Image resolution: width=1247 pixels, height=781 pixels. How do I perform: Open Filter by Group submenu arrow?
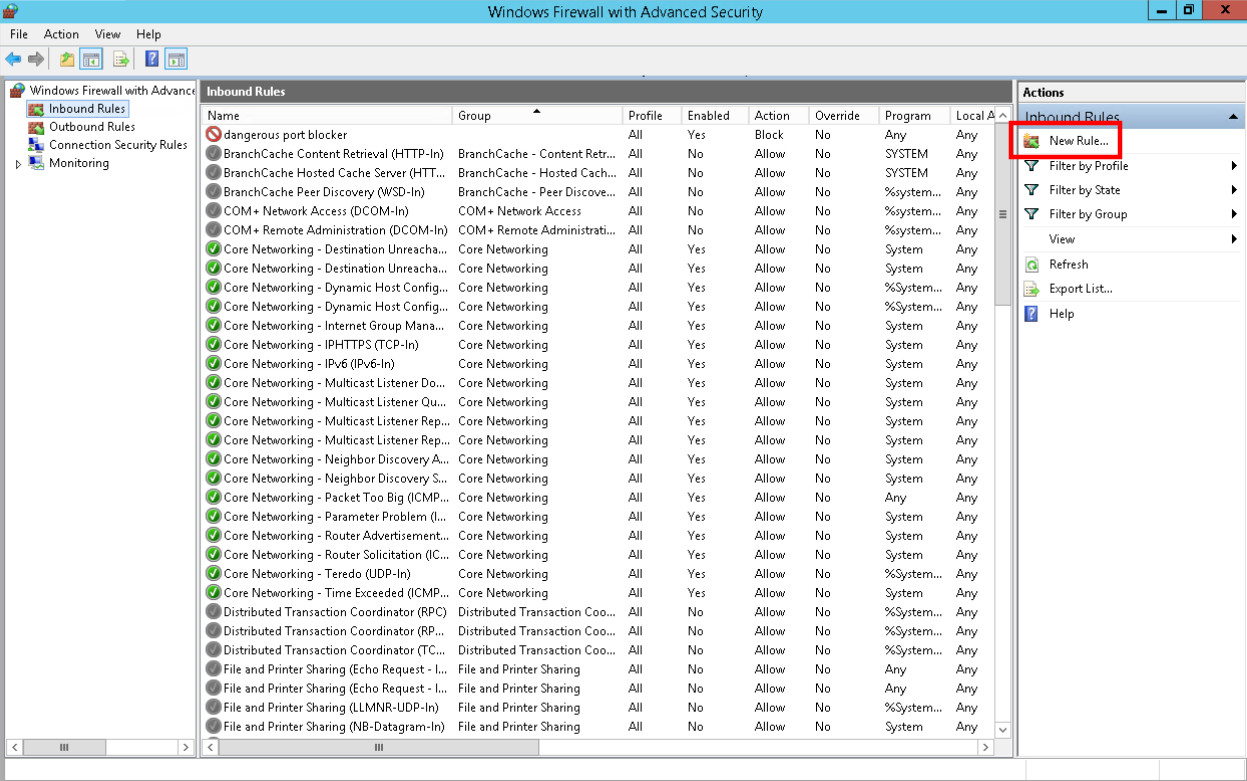coord(1235,214)
